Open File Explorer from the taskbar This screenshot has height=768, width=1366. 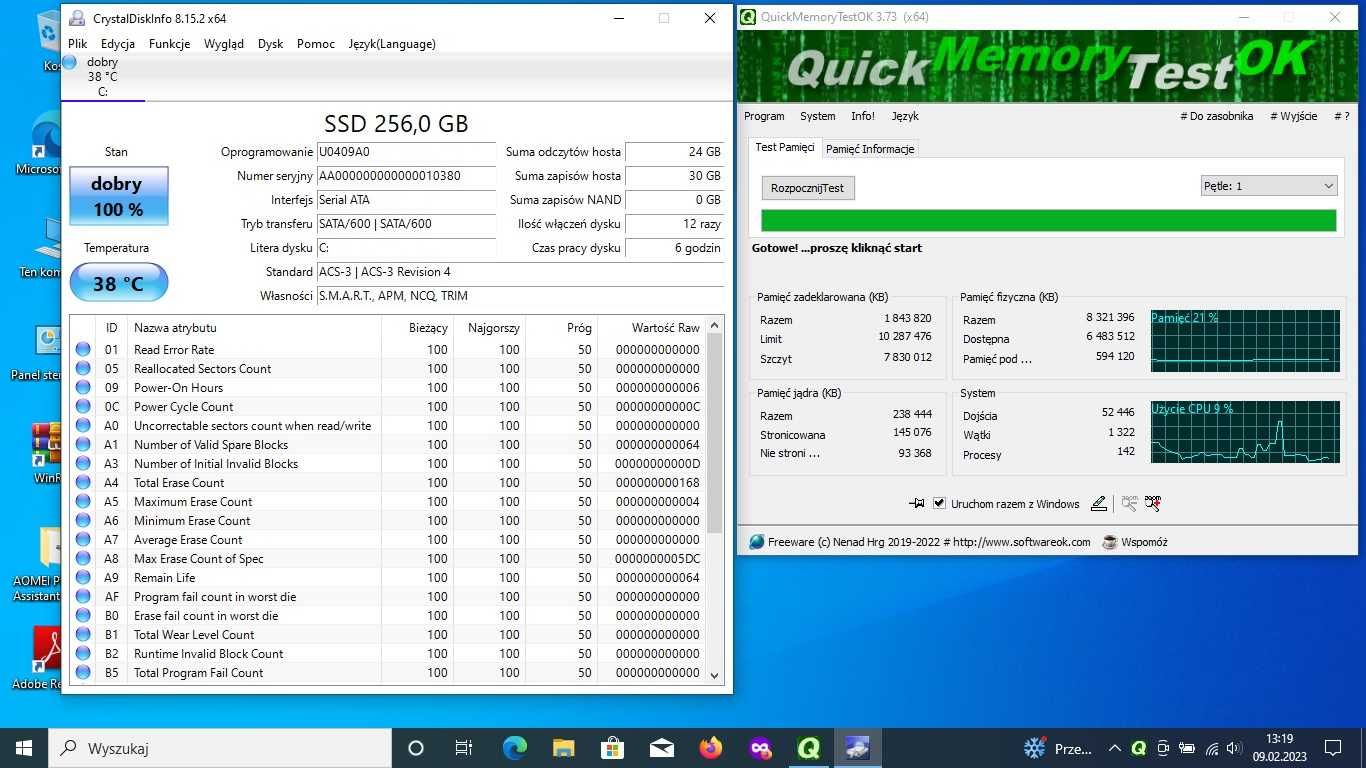pyautogui.click(x=563, y=748)
